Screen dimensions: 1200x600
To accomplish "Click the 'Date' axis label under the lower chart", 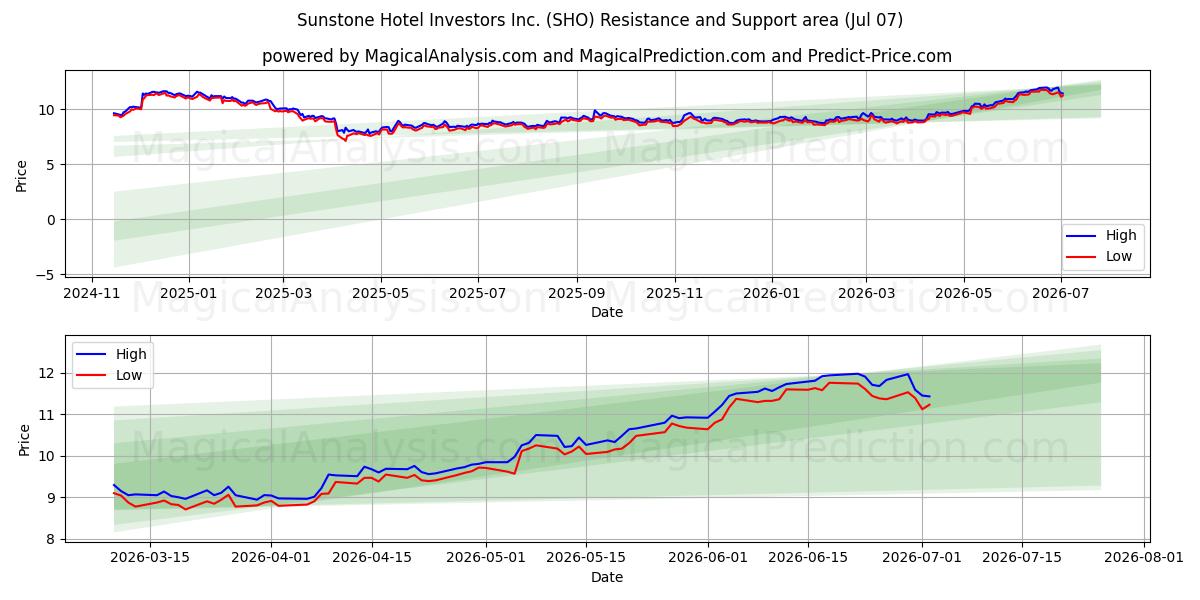I will pos(607,577).
